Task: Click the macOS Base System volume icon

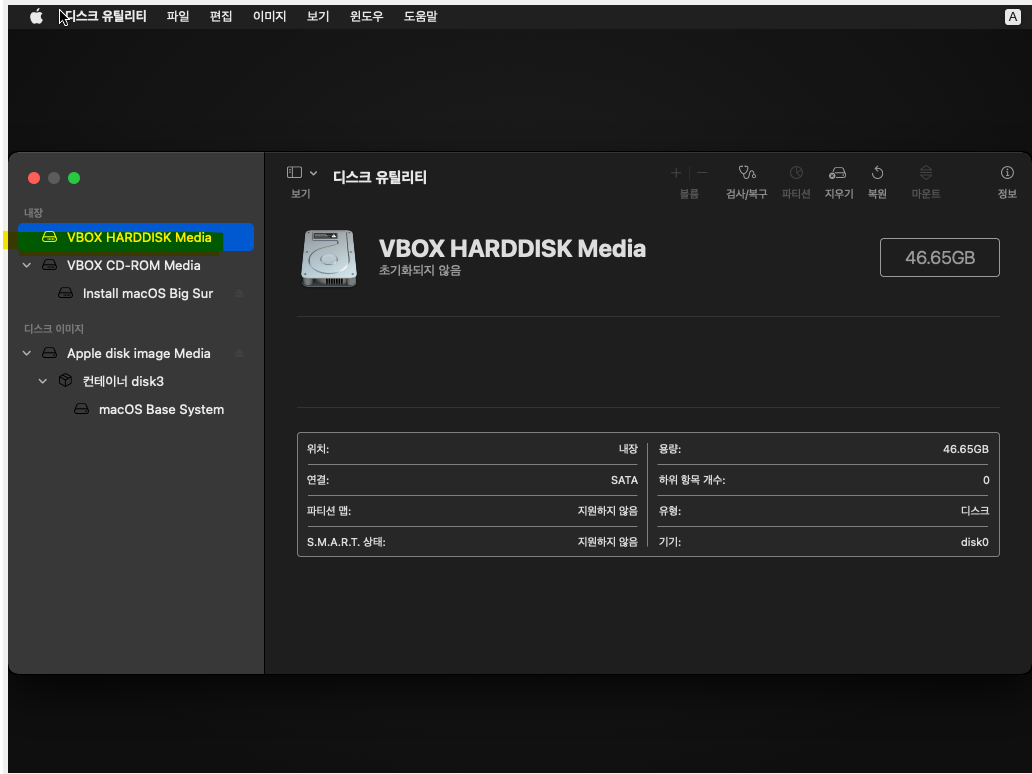Action: tap(81, 409)
